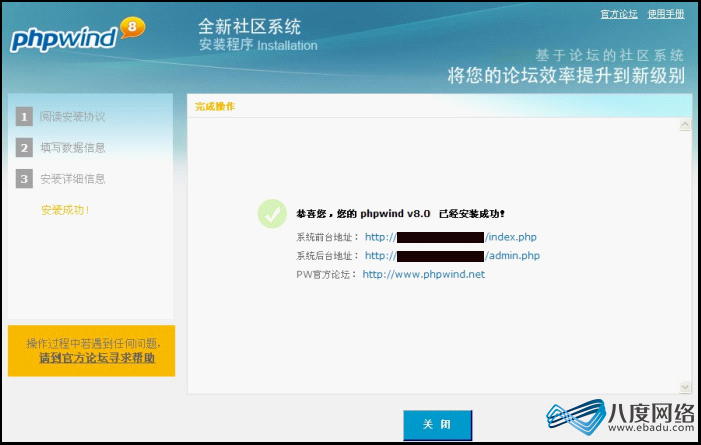Click the 全新社区系统 title text
The width and height of the screenshot is (701, 445).
[249, 27]
